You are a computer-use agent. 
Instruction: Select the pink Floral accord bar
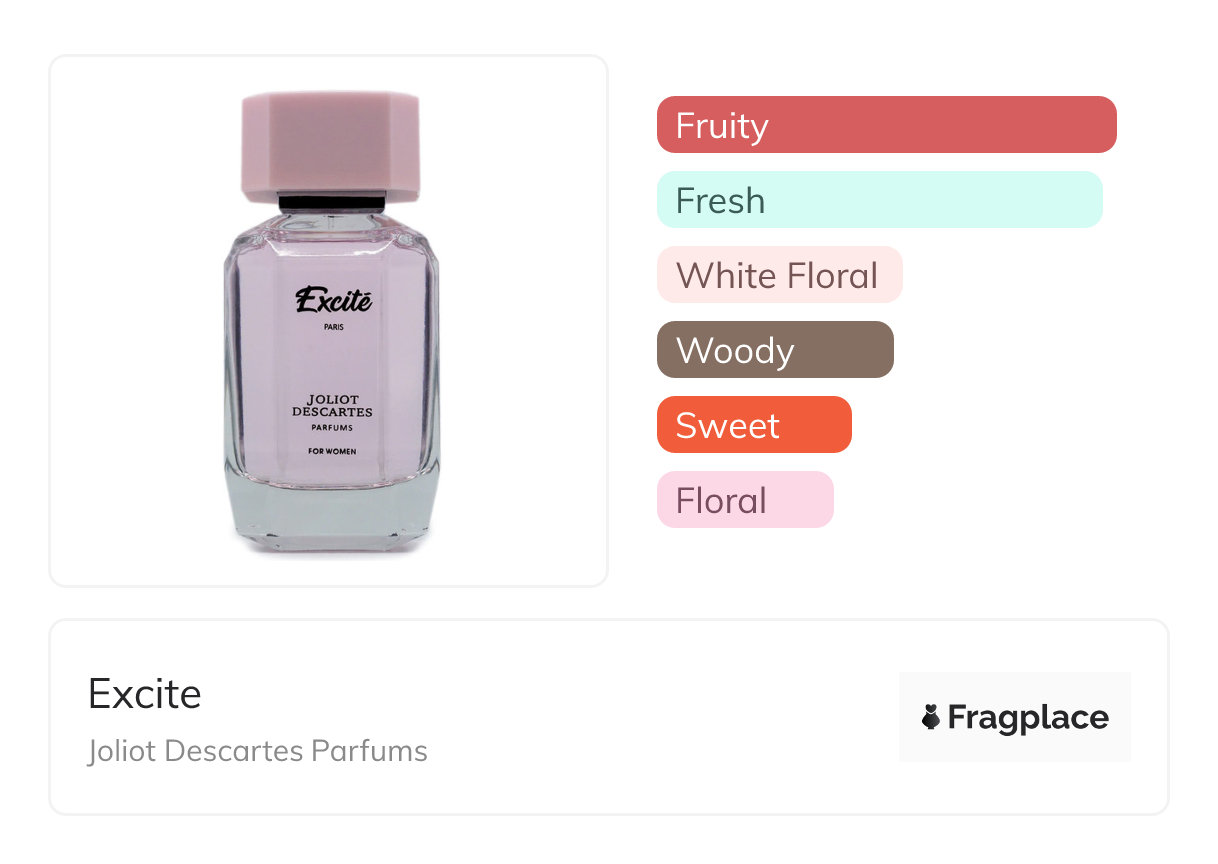[x=744, y=500]
